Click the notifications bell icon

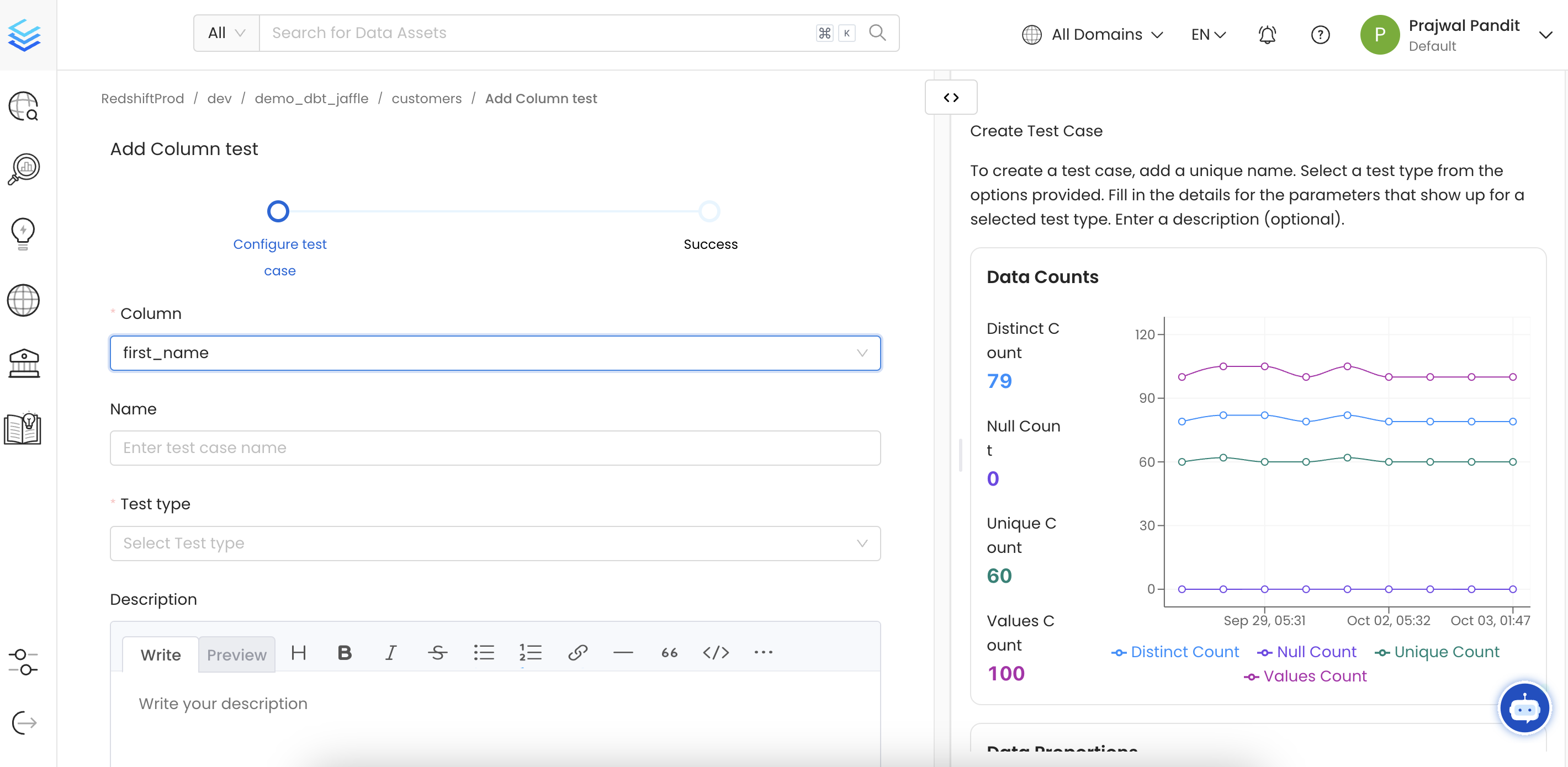1267,35
